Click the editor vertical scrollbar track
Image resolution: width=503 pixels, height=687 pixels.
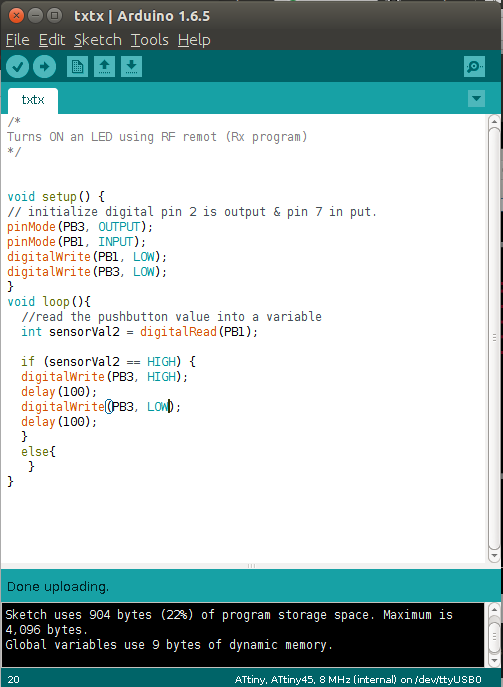(494, 338)
